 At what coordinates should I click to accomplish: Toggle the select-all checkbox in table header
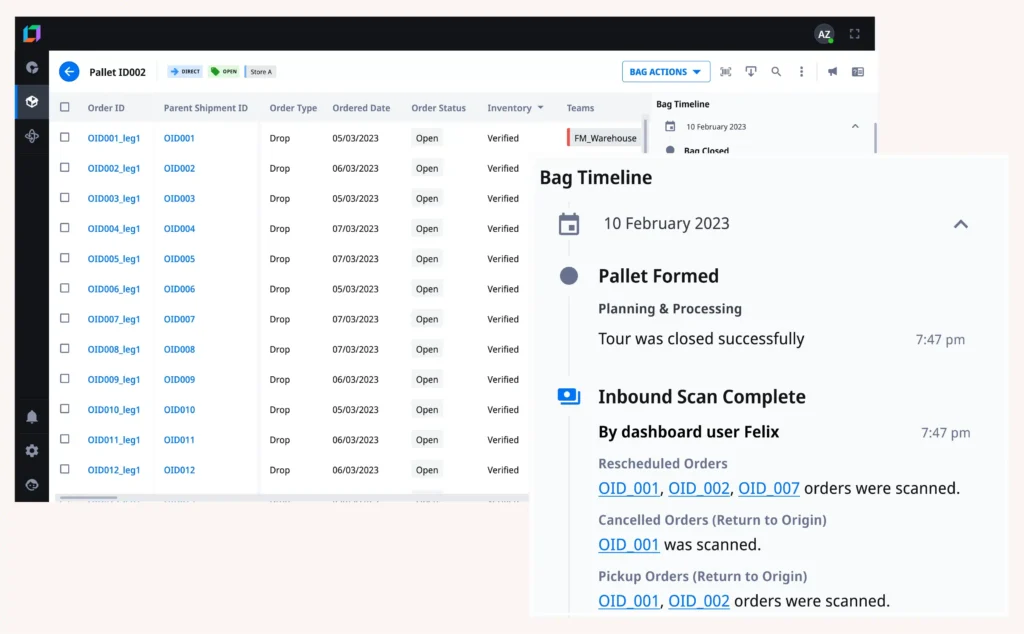[x=65, y=108]
